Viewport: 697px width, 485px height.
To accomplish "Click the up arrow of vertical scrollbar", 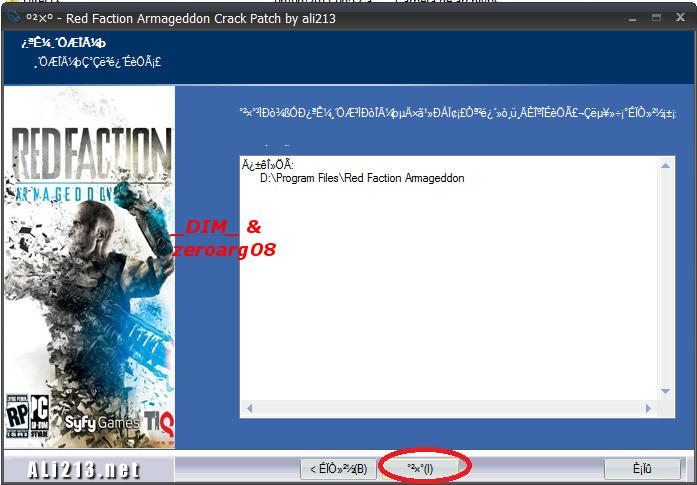I will point(665,166).
